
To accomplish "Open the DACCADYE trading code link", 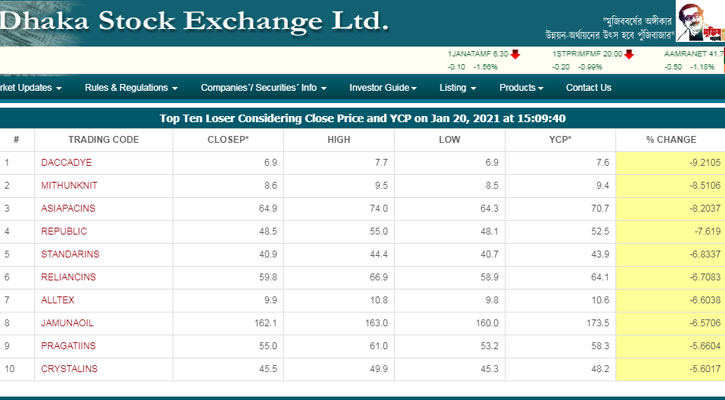I will click(66, 162).
